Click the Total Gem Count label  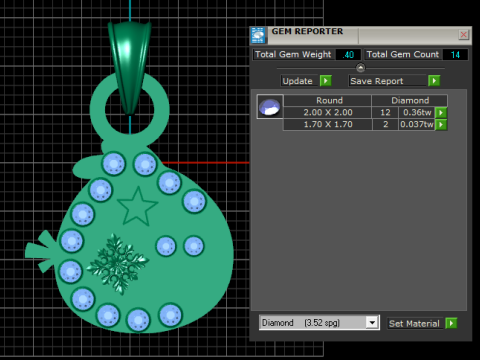point(403,55)
